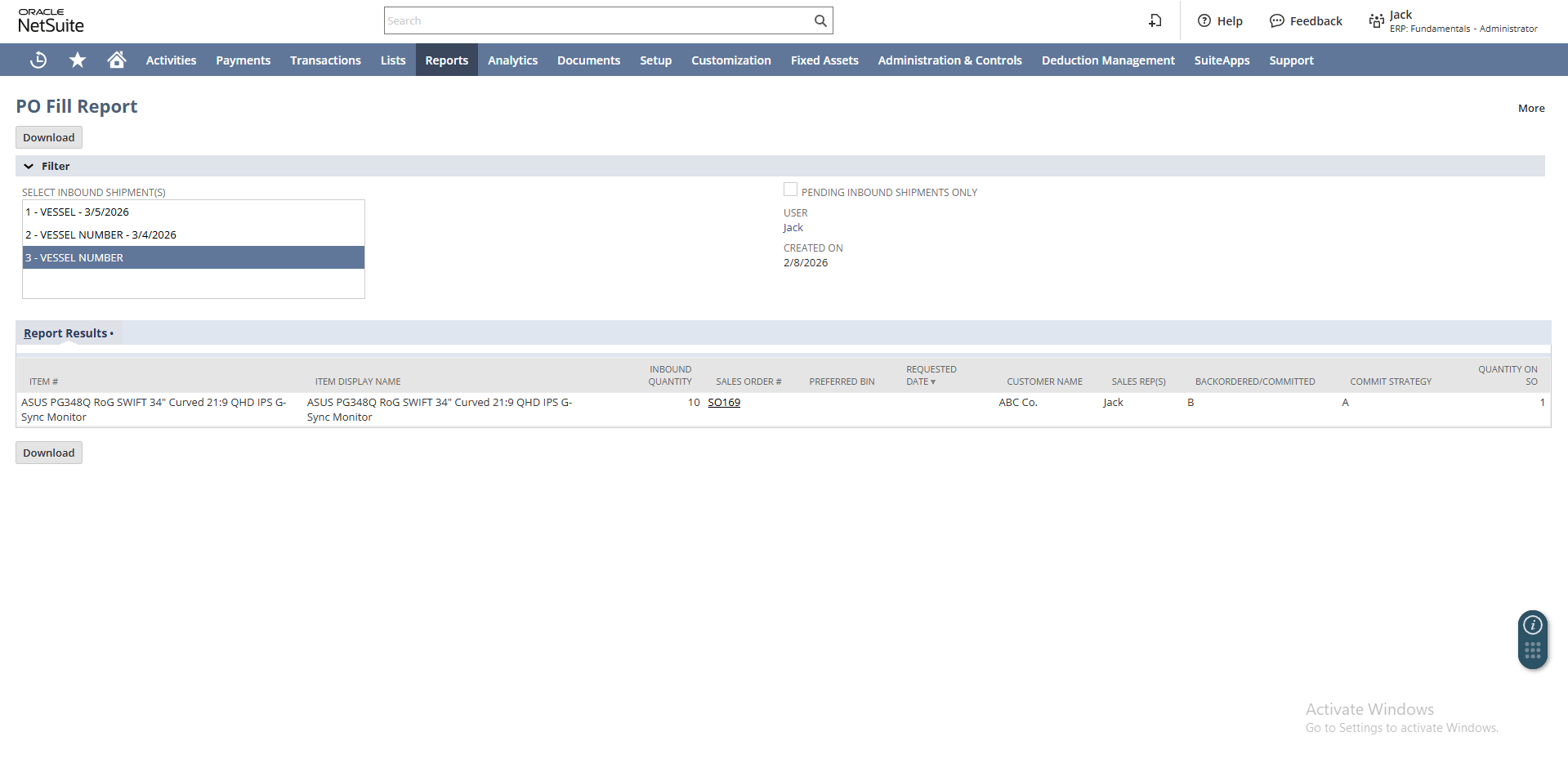
Task: Switch to the Transactions menu
Action: pos(324,60)
